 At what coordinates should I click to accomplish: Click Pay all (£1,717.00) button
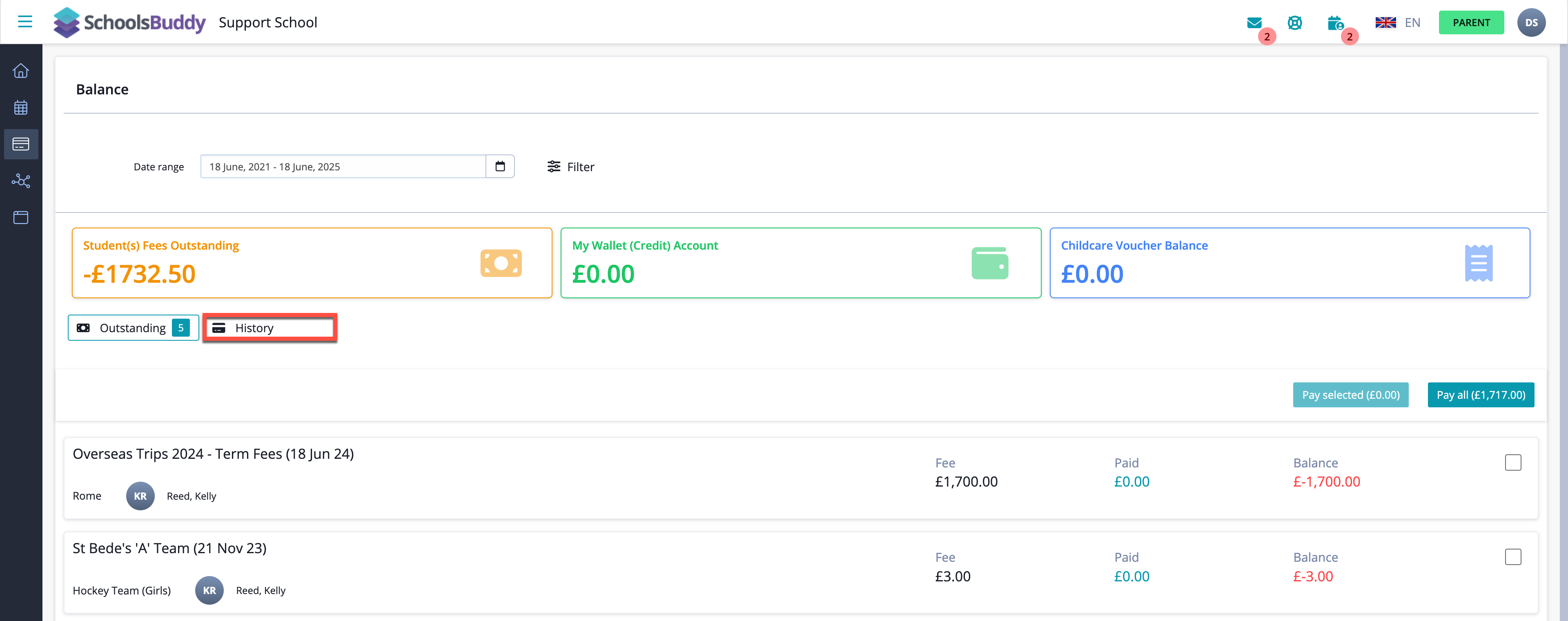click(x=1480, y=395)
